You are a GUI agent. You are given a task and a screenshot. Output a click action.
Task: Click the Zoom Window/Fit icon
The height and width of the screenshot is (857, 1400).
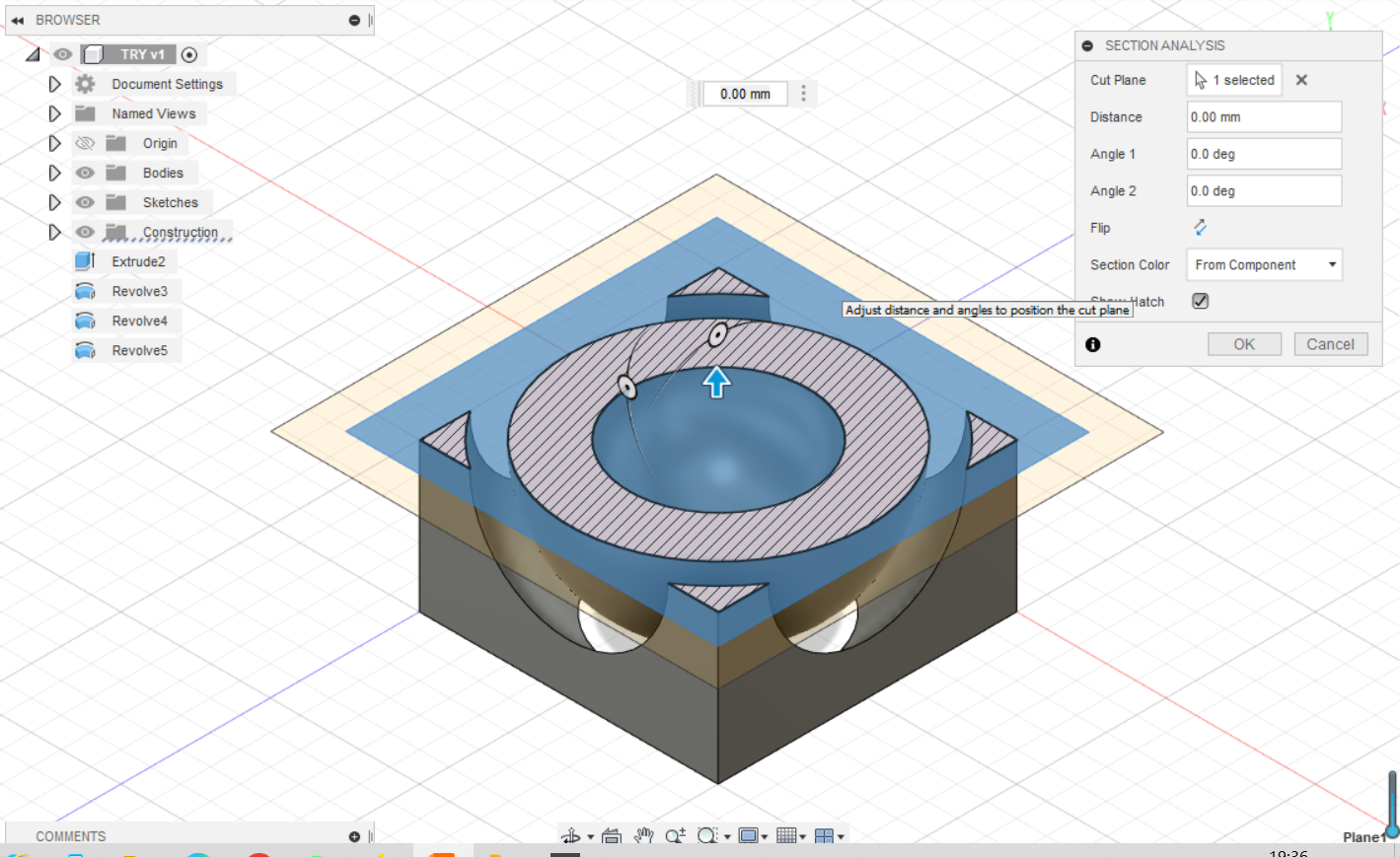click(707, 836)
